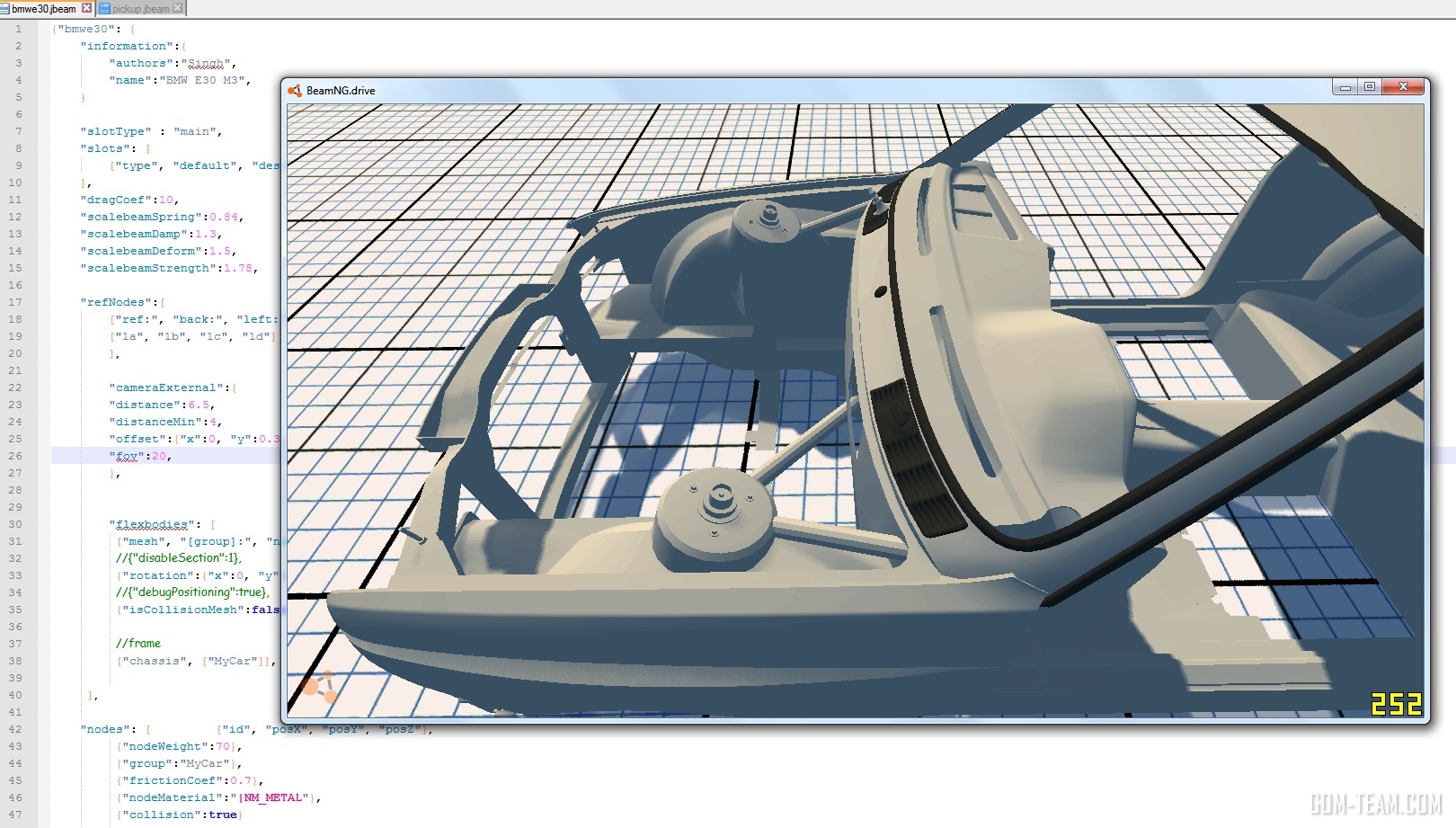The width and height of the screenshot is (1456, 828).
Task: Click the "scalebeamDamp":1.3 line
Action: tap(151, 234)
